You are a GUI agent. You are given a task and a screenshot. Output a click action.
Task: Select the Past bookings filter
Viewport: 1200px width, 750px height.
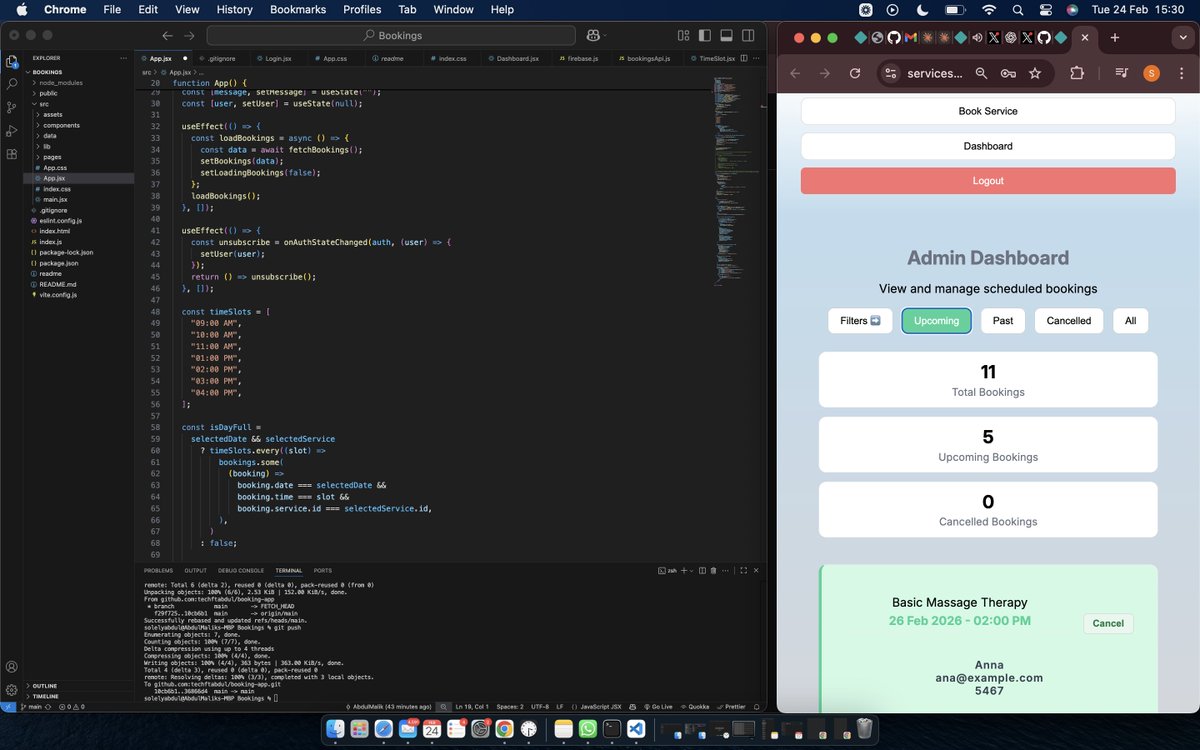(1003, 321)
